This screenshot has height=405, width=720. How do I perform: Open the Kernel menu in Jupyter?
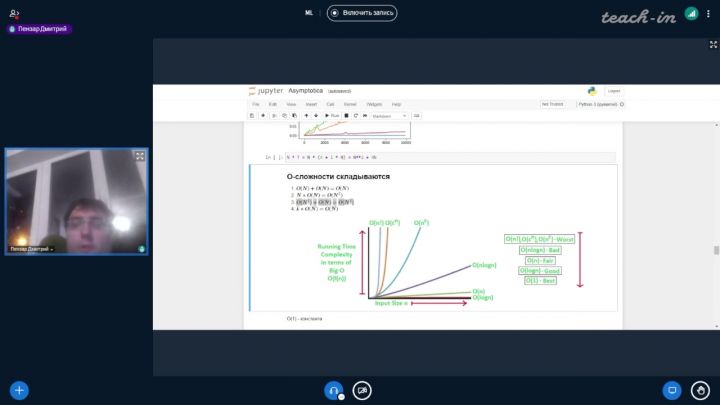[350, 104]
